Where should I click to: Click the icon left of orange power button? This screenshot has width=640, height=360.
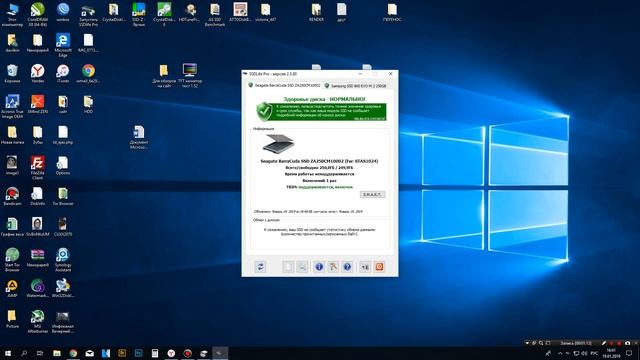pos(365,267)
